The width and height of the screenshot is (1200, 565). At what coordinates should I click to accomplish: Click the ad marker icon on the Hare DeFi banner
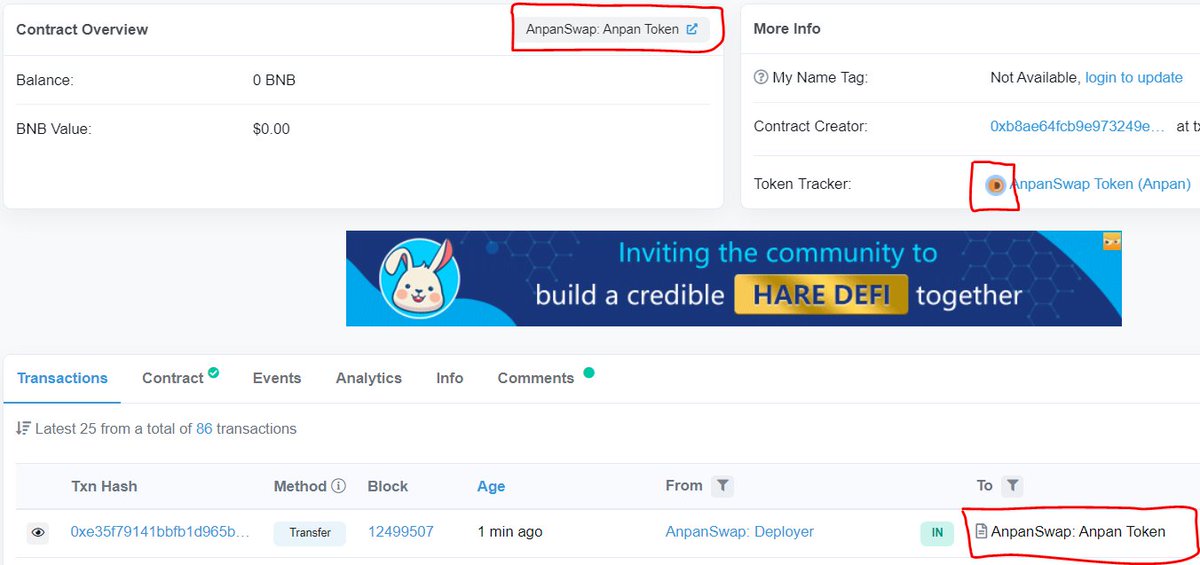pos(1111,242)
